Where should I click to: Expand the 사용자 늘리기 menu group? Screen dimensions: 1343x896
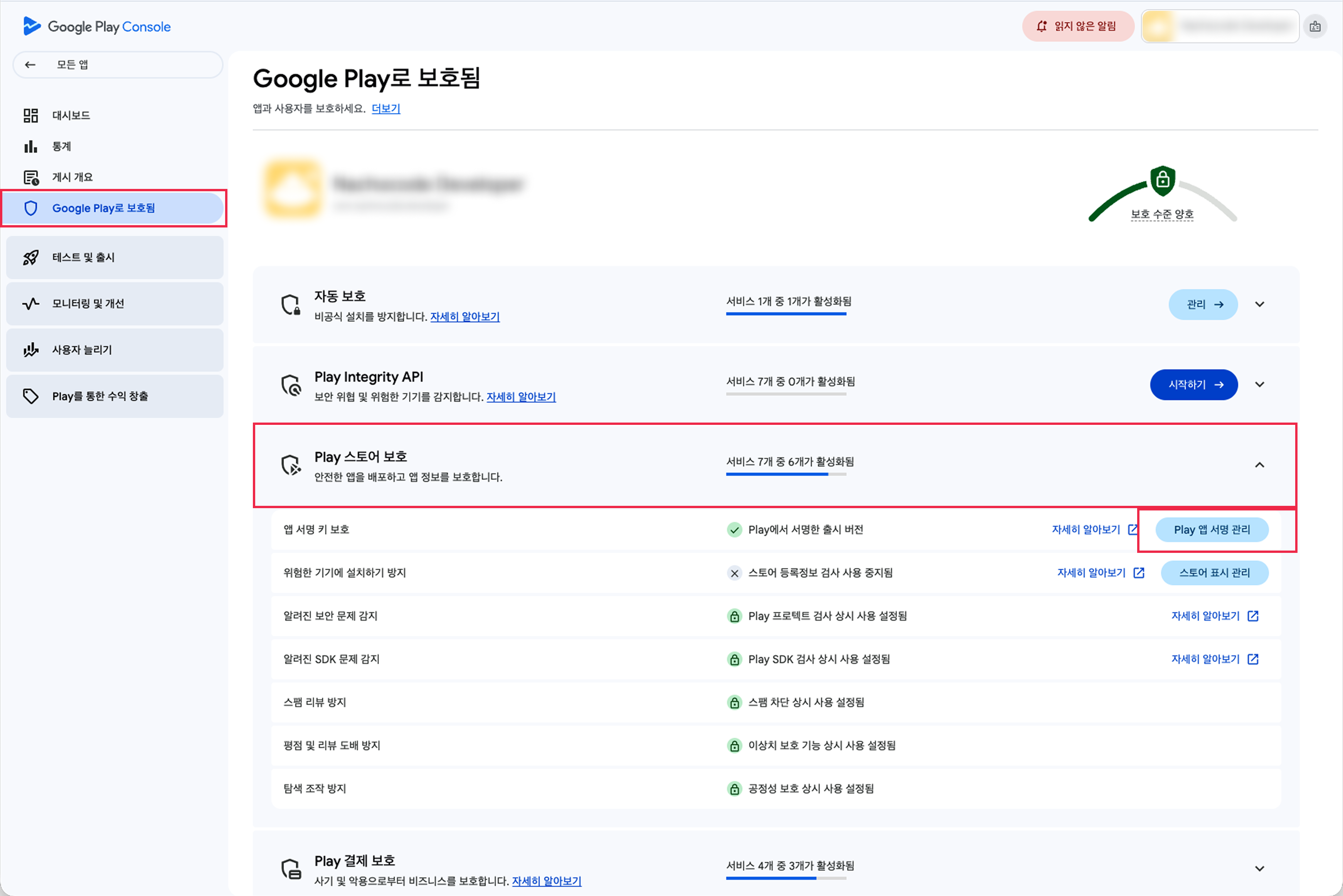(x=115, y=350)
